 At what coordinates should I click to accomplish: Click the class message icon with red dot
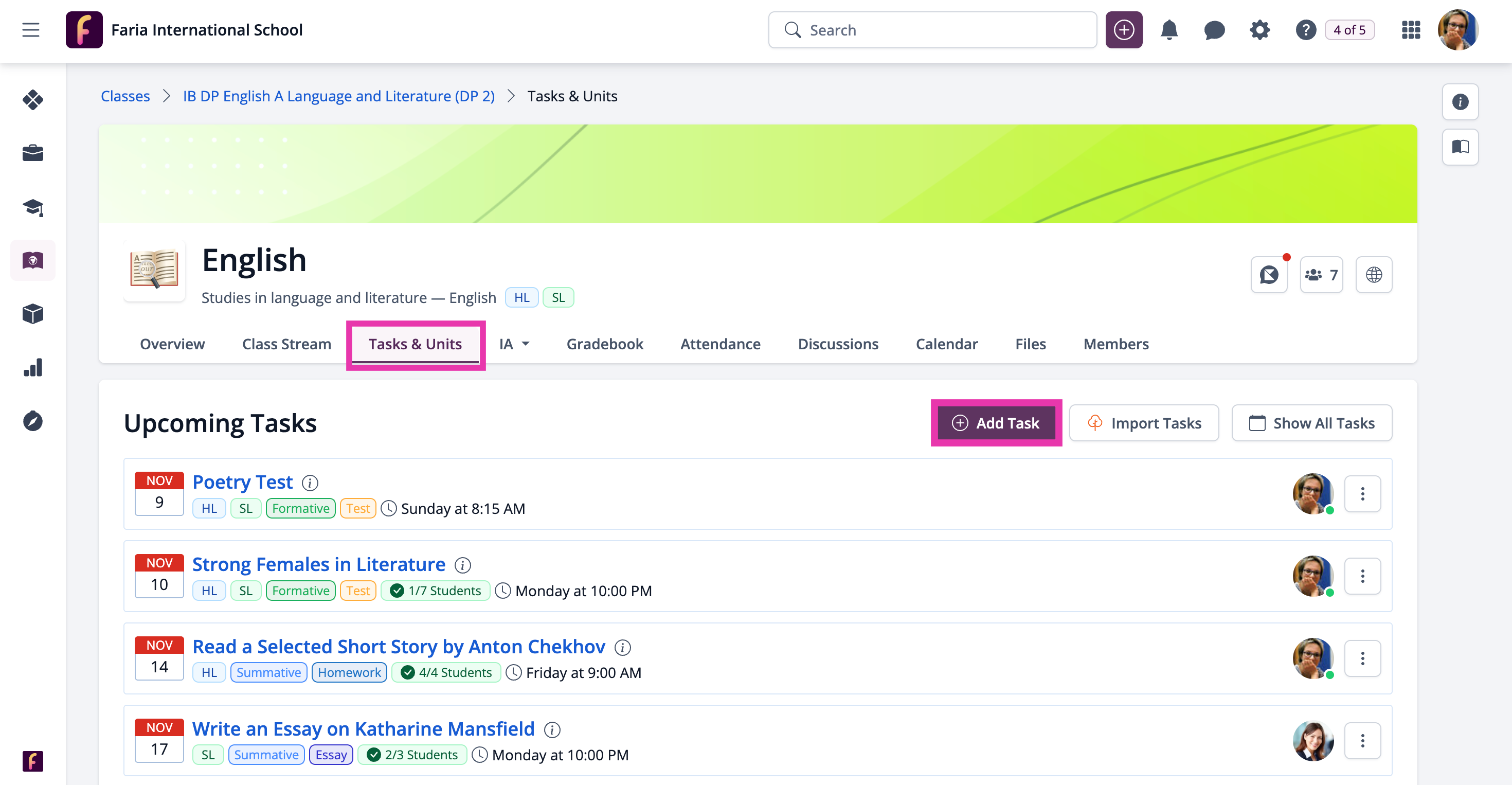pos(1269,275)
